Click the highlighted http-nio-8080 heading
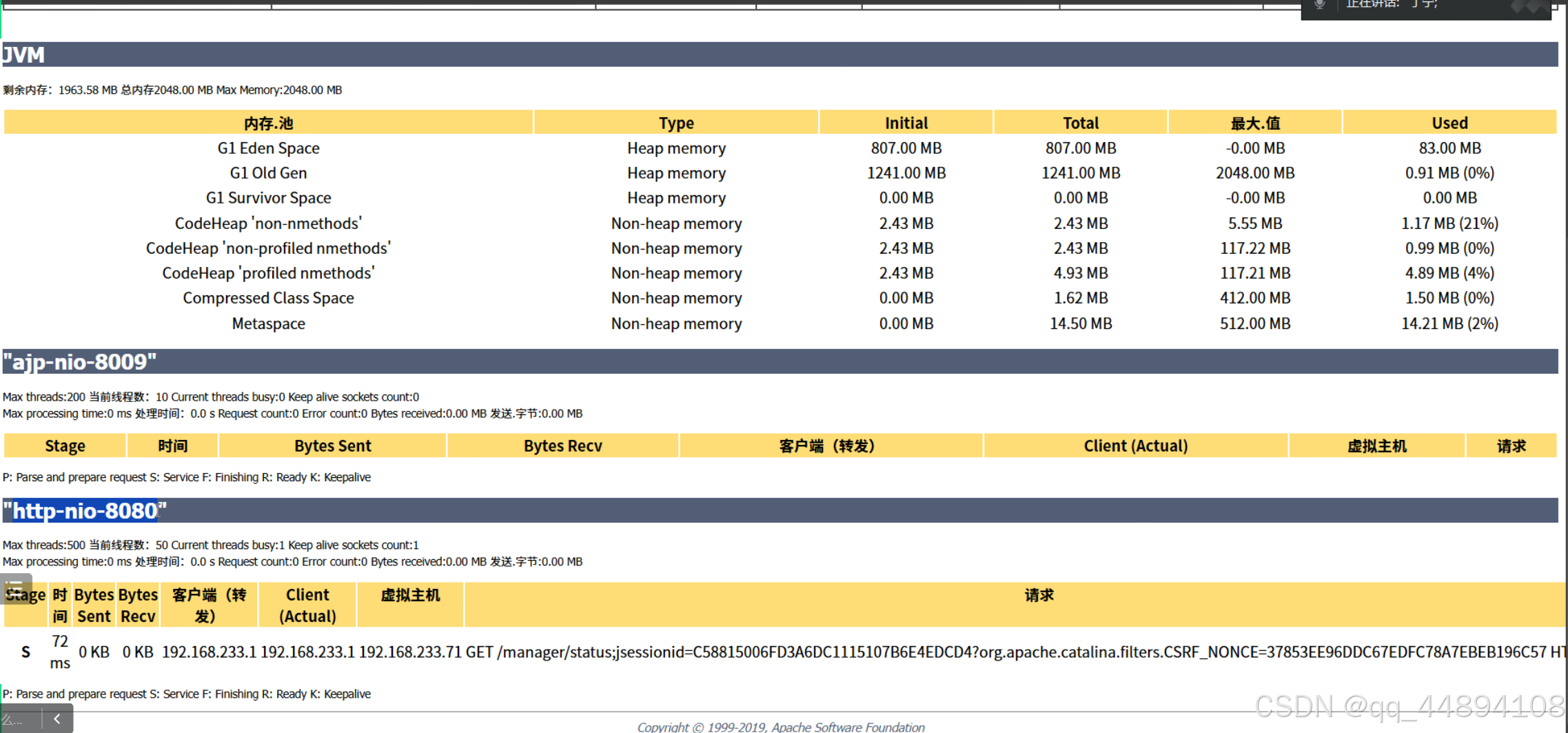 (85, 511)
